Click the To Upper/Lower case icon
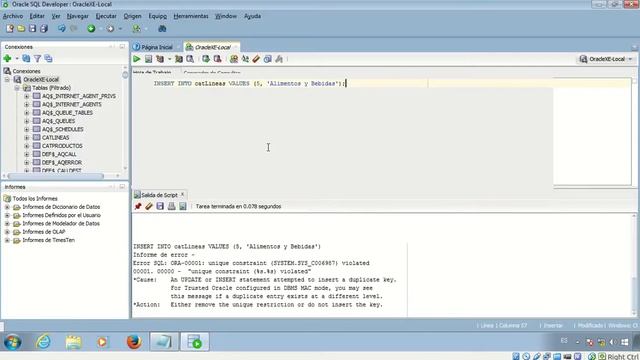This screenshot has width=640, height=360. [x=245, y=59]
